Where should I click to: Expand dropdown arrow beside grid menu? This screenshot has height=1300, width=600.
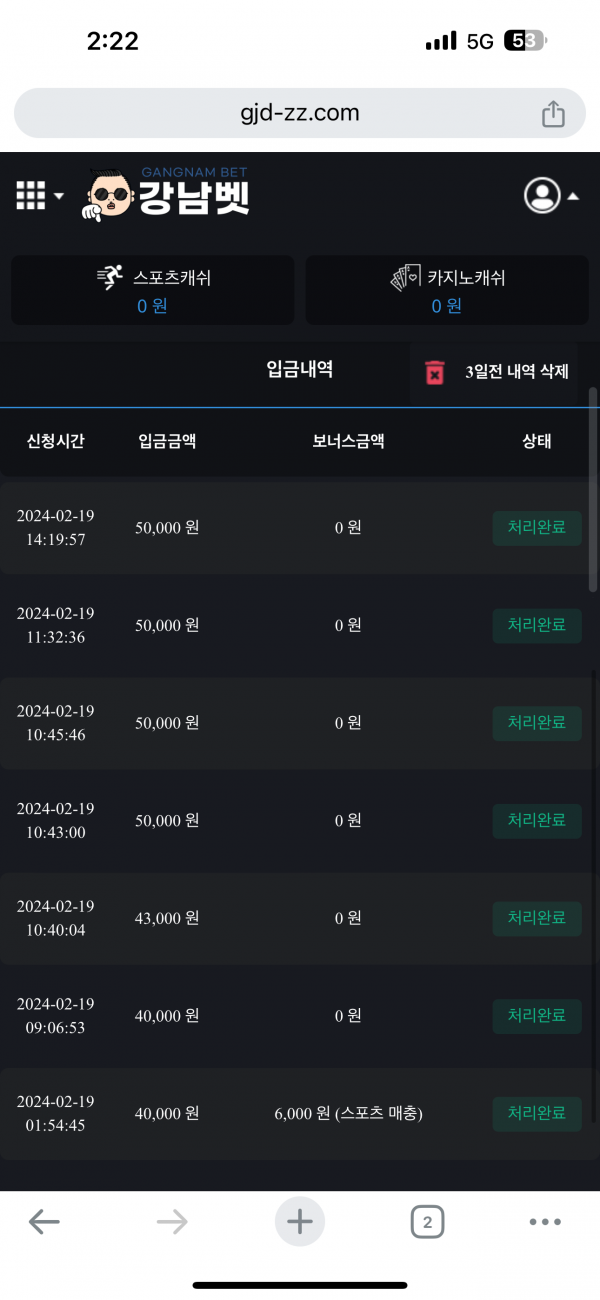(59, 196)
